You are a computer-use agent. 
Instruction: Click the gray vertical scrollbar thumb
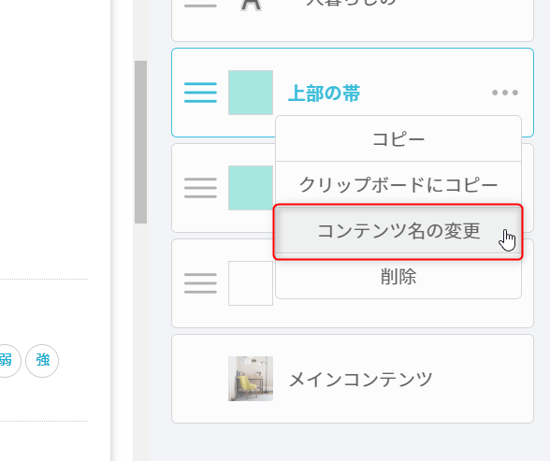pos(141,142)
